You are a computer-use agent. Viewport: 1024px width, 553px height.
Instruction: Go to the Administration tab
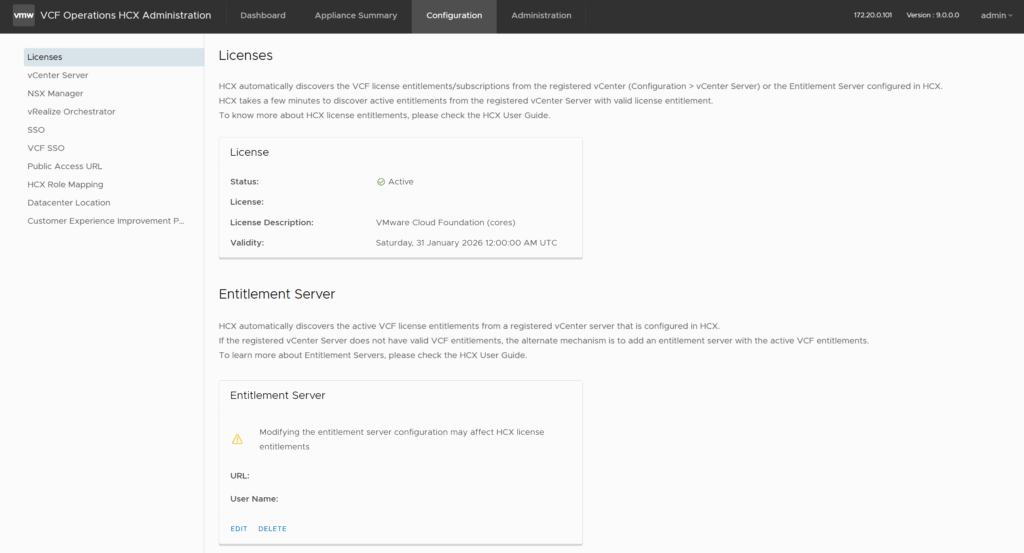[541, 16]
